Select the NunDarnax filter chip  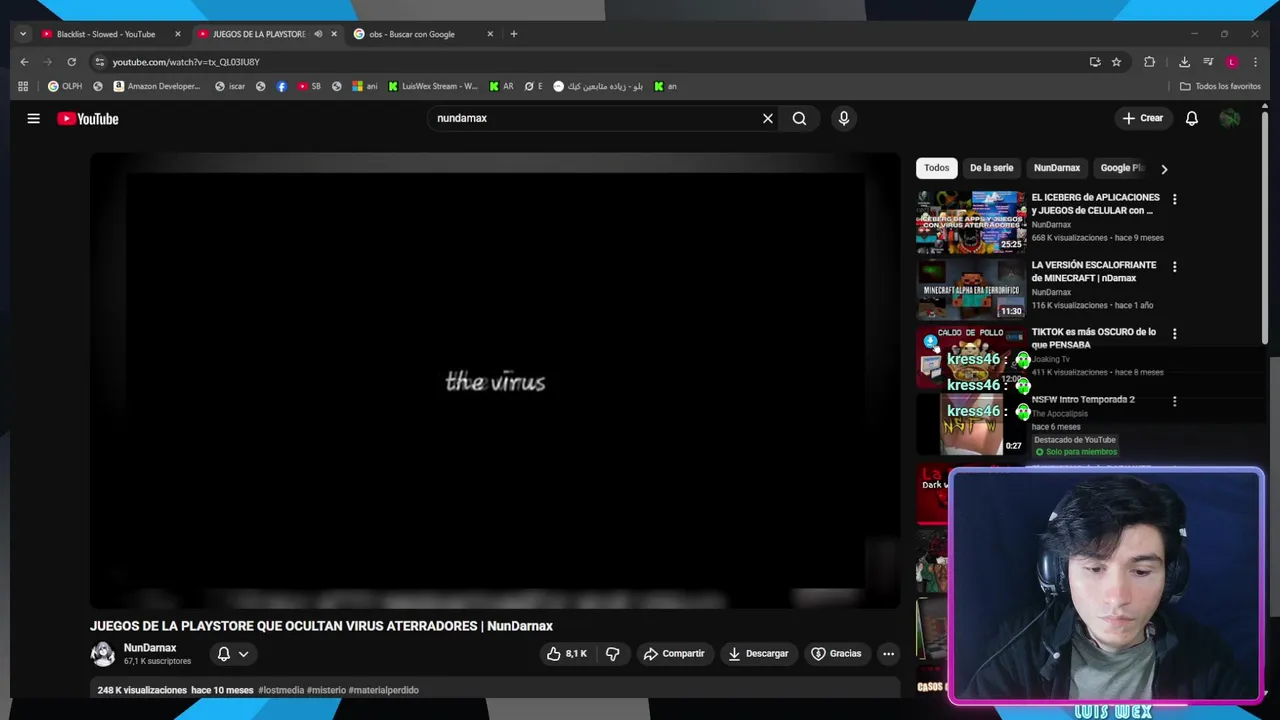pyautogui.click(x=1056, y=168)
